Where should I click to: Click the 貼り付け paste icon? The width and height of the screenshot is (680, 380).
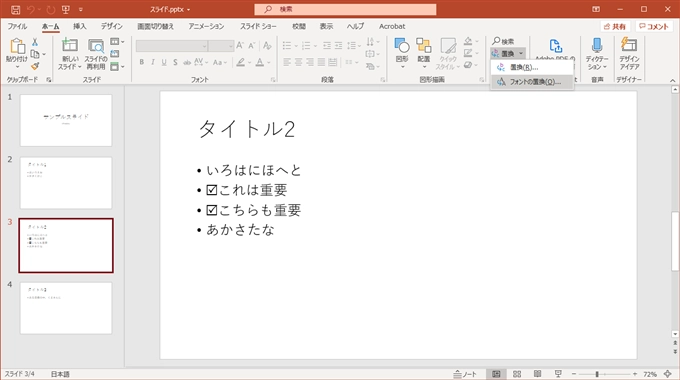pos(17,47)
